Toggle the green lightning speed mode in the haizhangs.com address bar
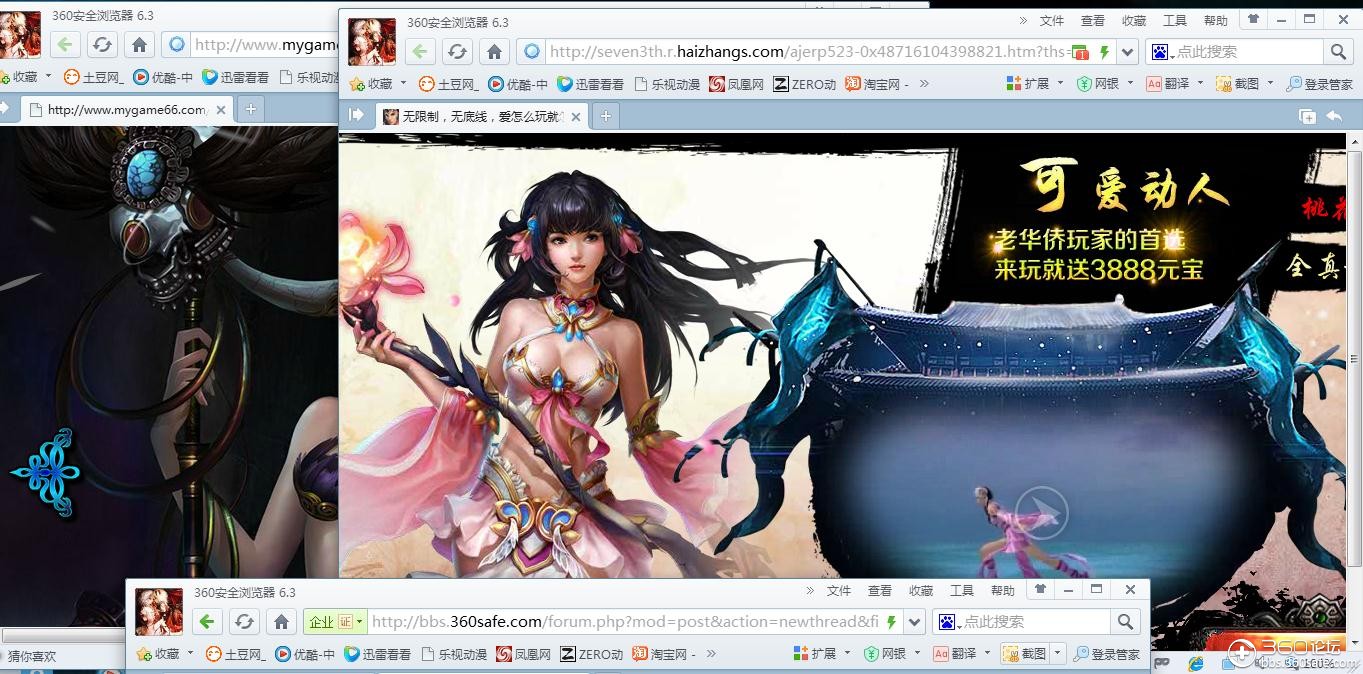Viewport: 1363px width, 674px height. tap(1104, 52)
